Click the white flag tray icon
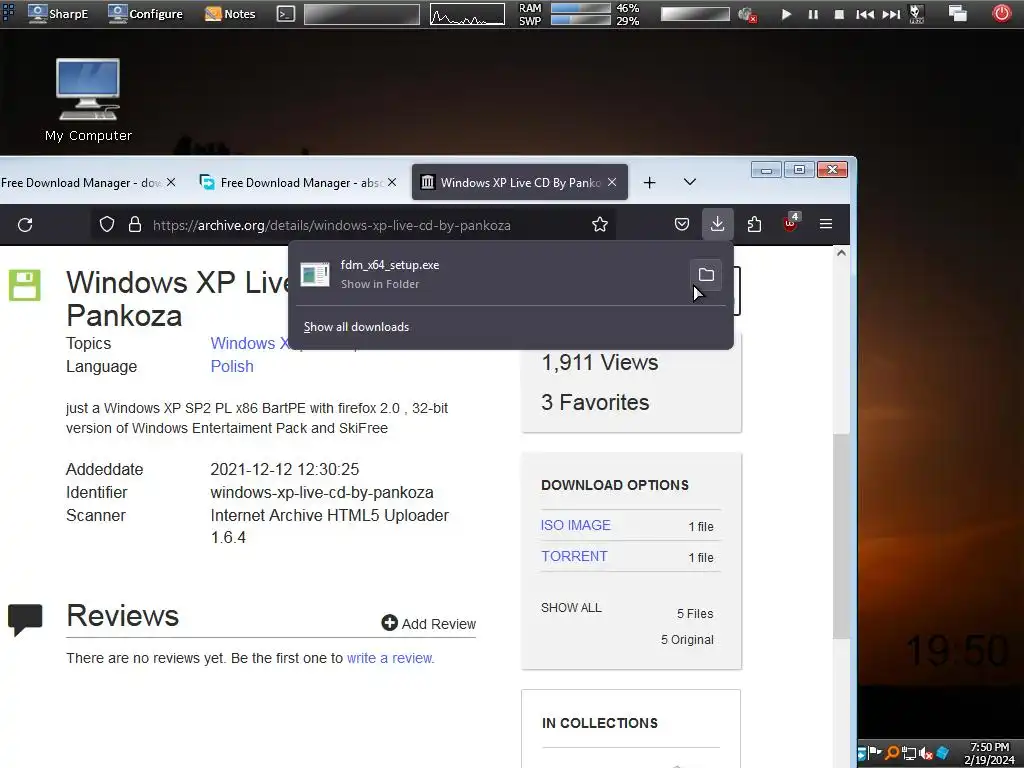Image resolution: width=1024 pixels, height=768 pixels. click(875, 752)
